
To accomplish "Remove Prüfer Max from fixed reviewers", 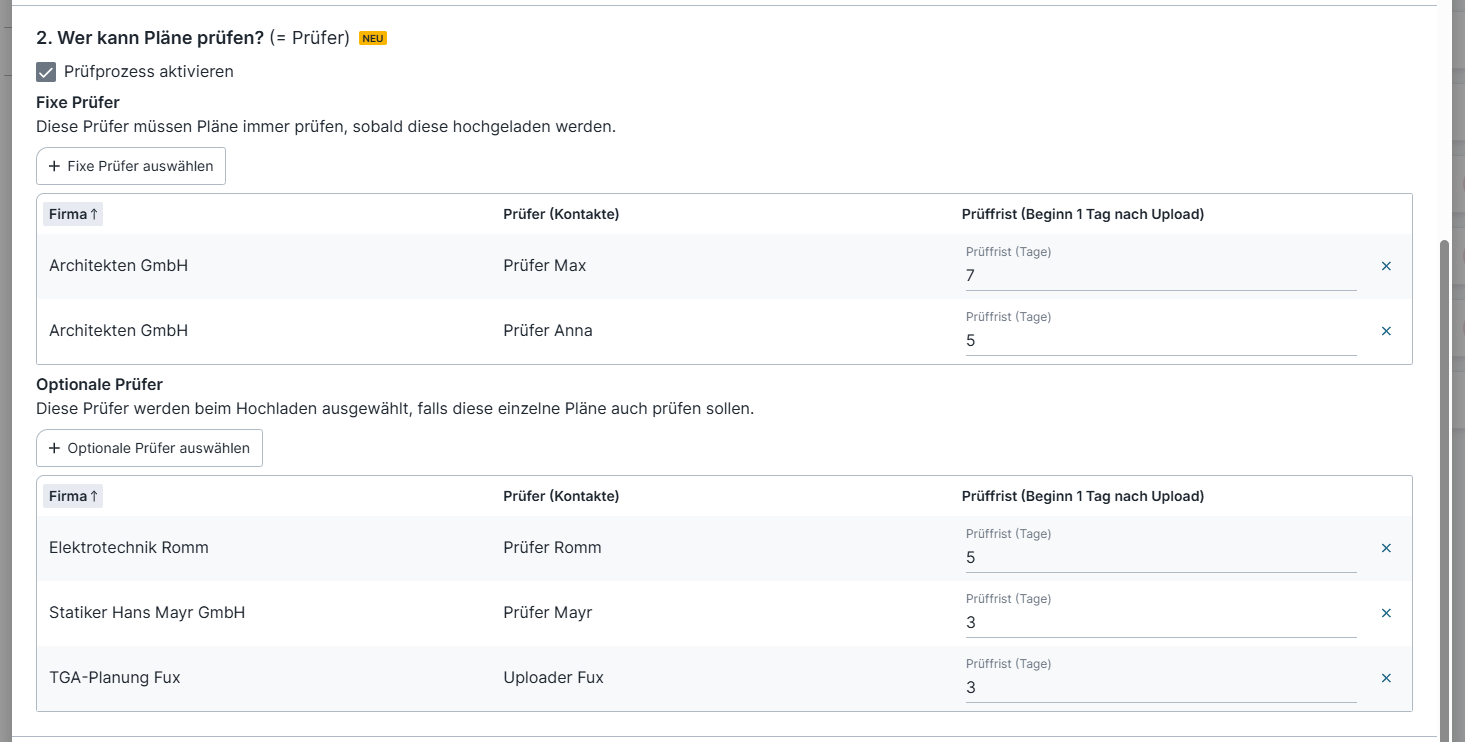I will click(1386, 267).
